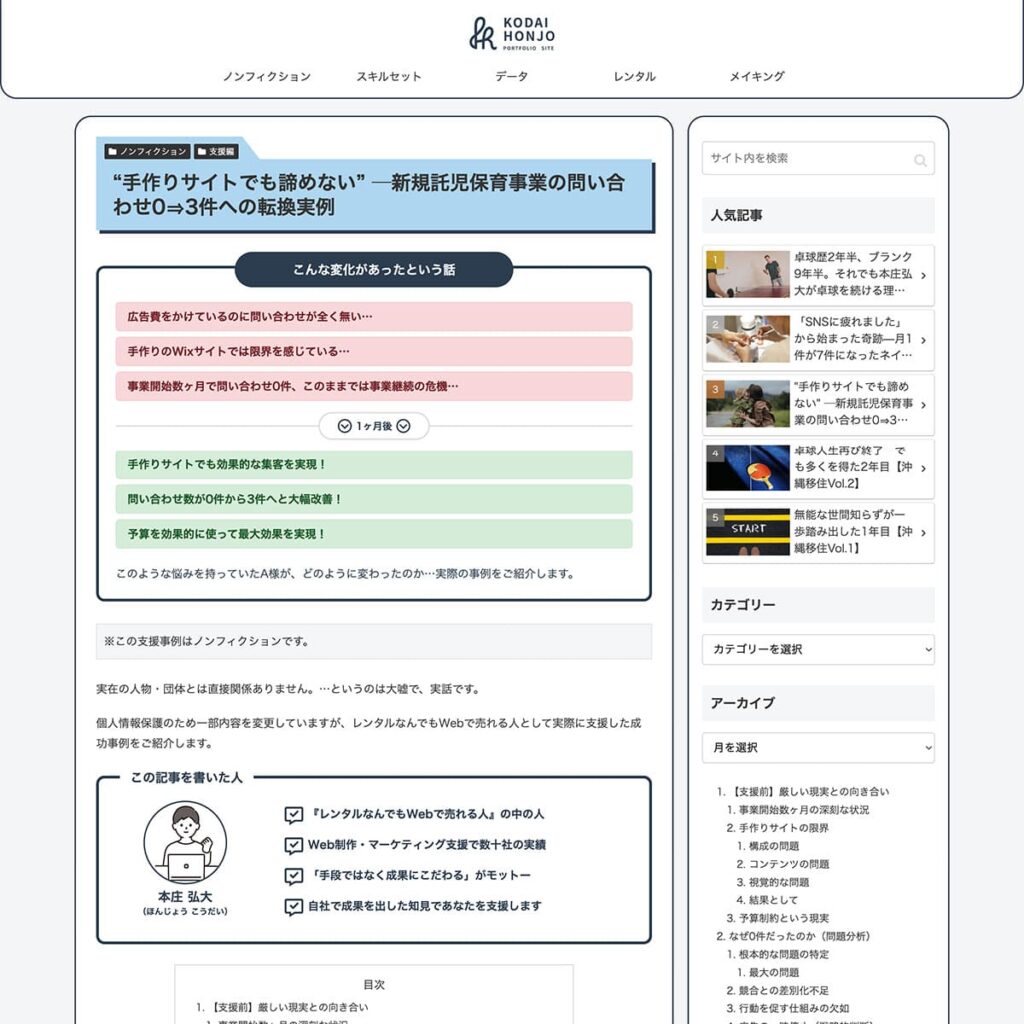Image resolution: width=1024 pixels, height=1024 pixels.
Task: Click chevron arrow on the SNSに疲れました article
Action: coord(923,340)
